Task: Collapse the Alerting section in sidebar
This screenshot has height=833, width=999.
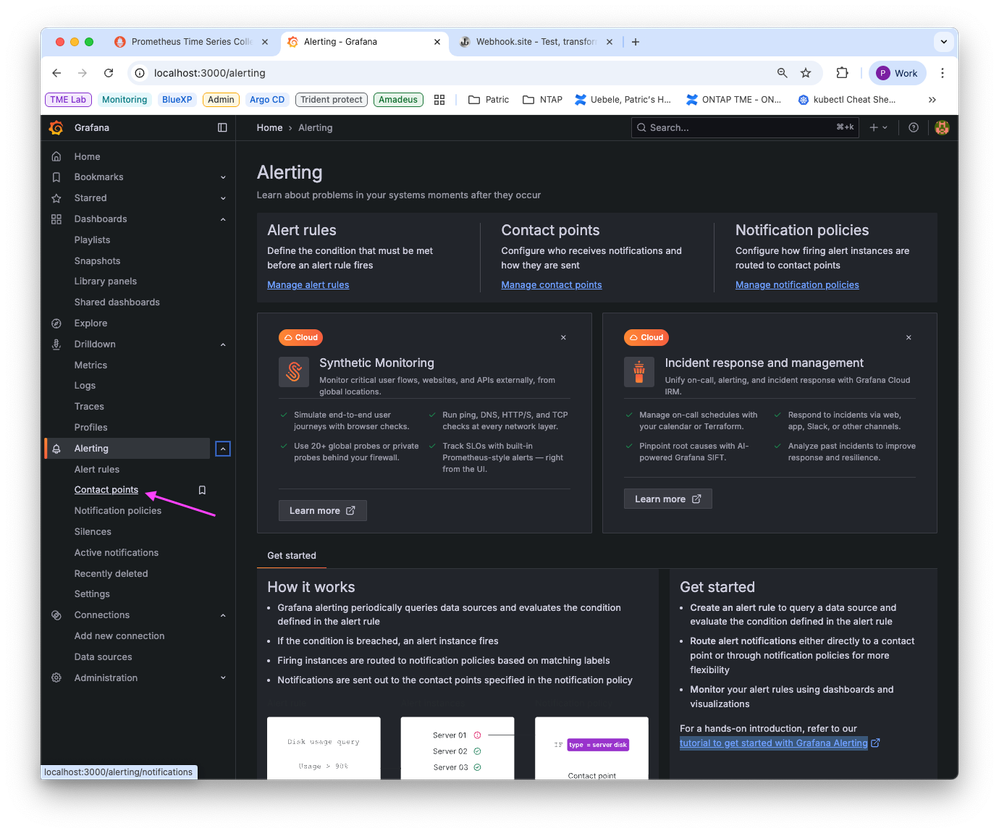Action: click(222, 448)
